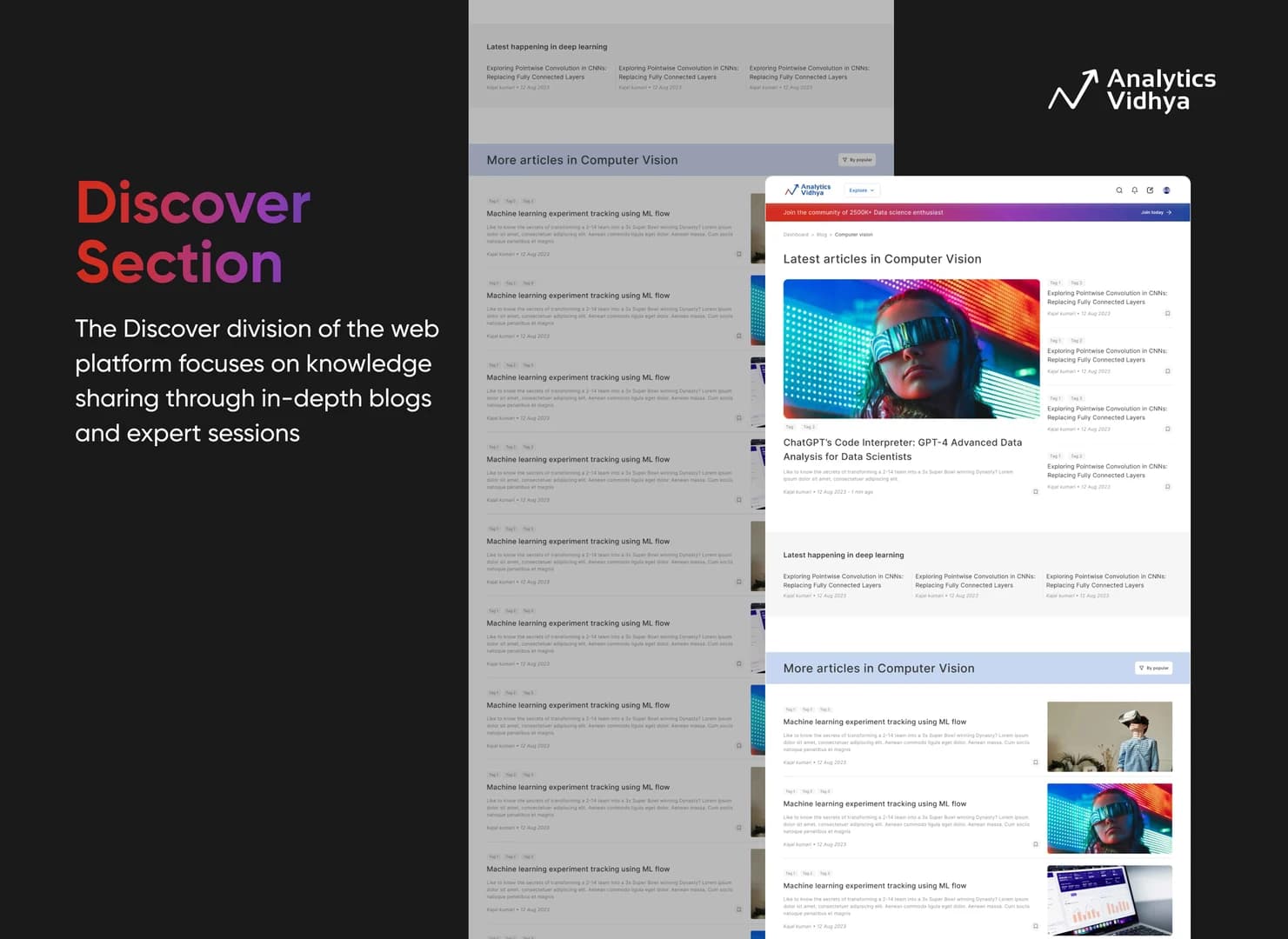
Task: Open the neon visor thumbnail in More articles list
Action: coord(1110,818)
